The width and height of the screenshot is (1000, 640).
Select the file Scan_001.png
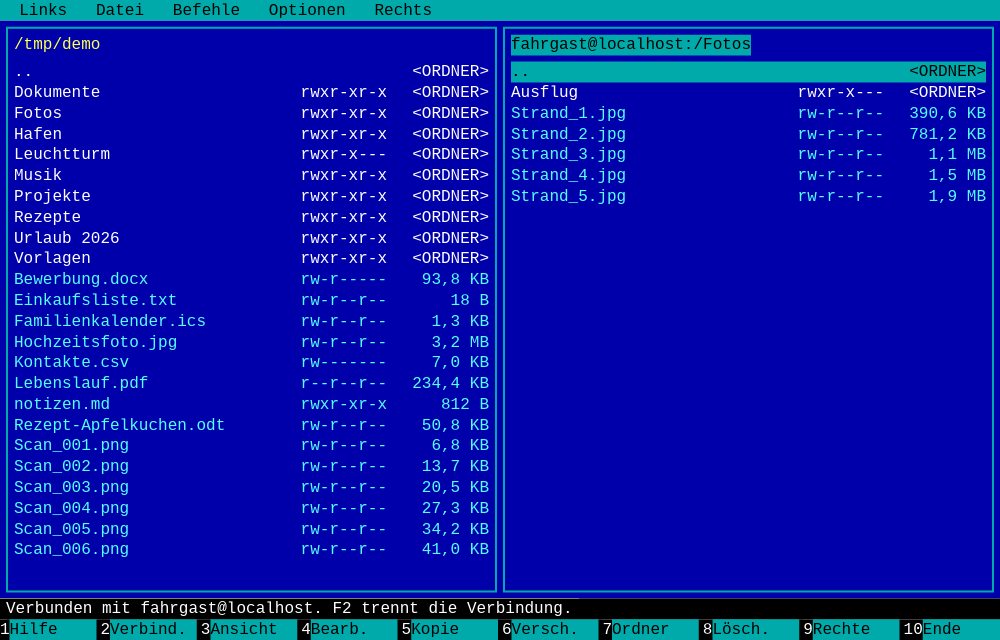tap(251, 446)
